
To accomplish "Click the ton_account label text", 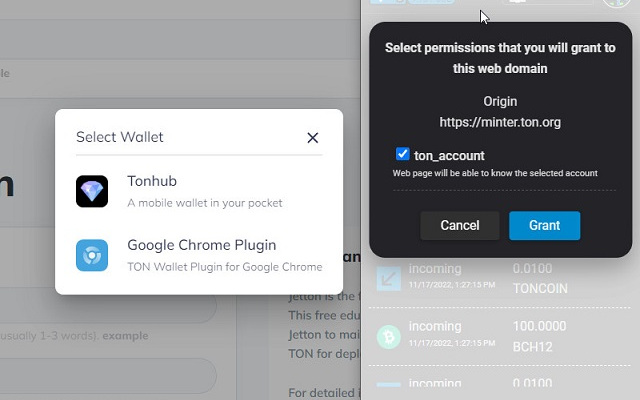I will click(x=449, y=156).
